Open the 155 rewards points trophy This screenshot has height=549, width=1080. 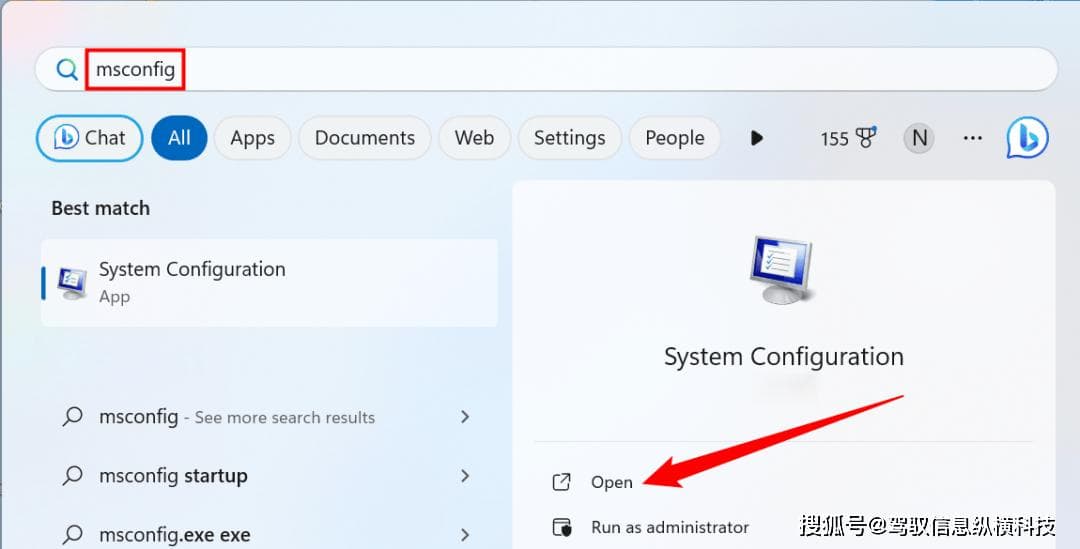(x=848, y=138)
